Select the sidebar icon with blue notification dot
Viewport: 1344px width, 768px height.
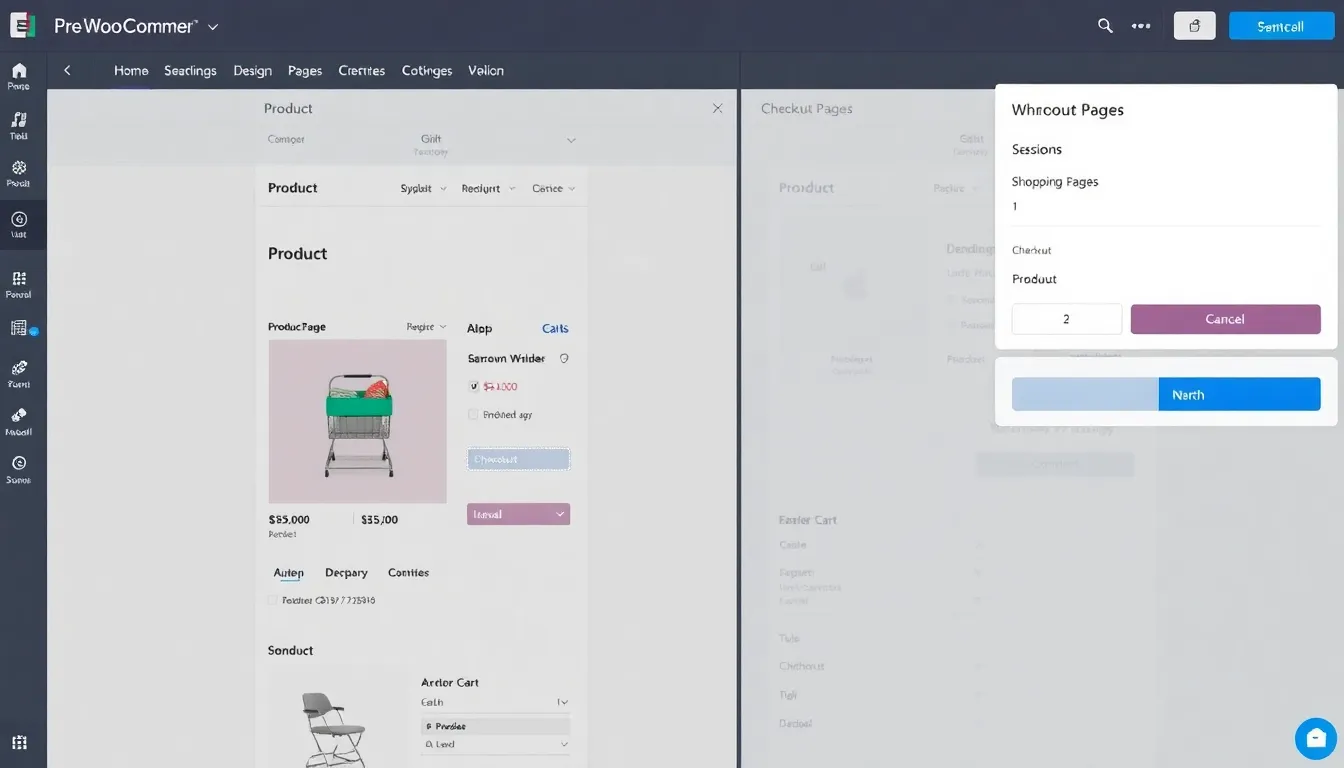pos(19,328)
